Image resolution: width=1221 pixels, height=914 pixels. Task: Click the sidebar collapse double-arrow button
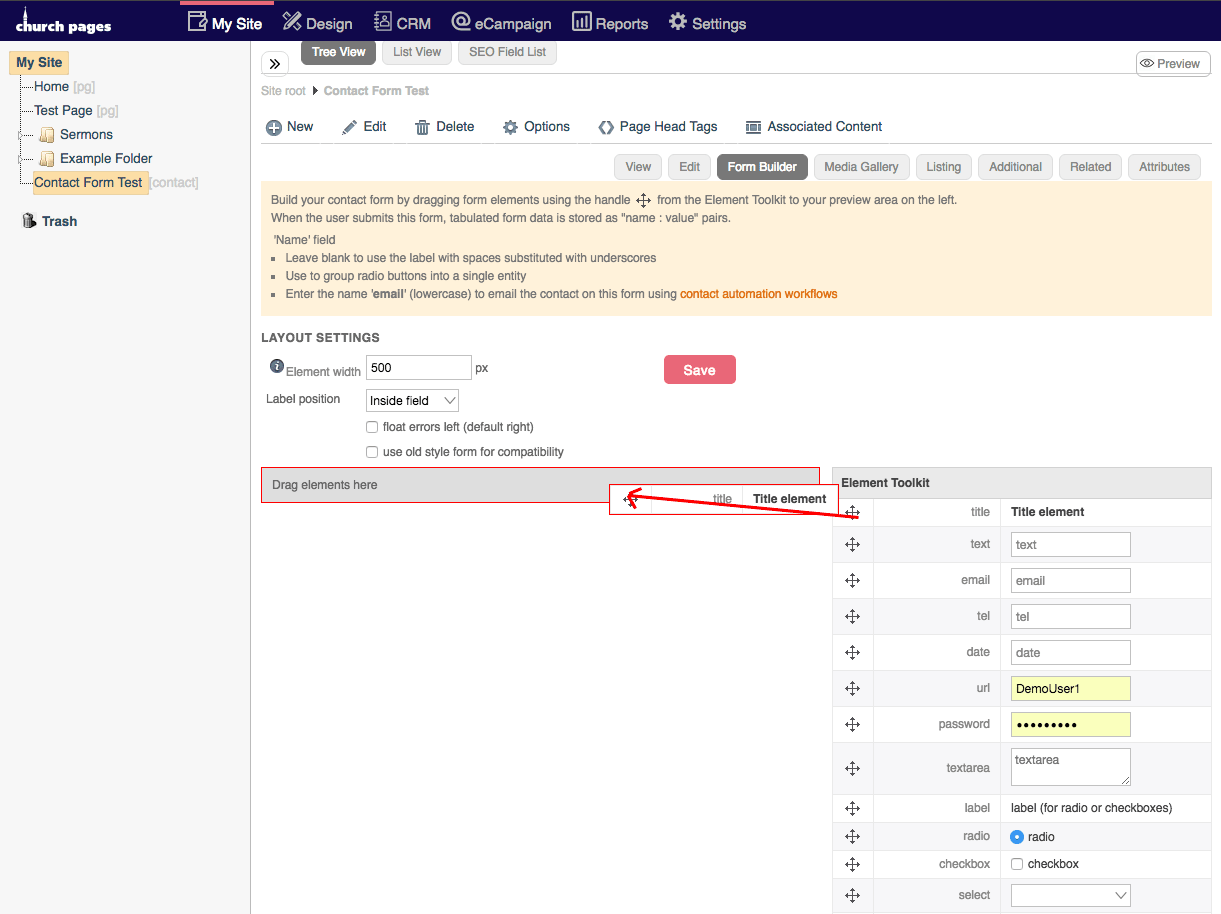(x=275, y=64)
